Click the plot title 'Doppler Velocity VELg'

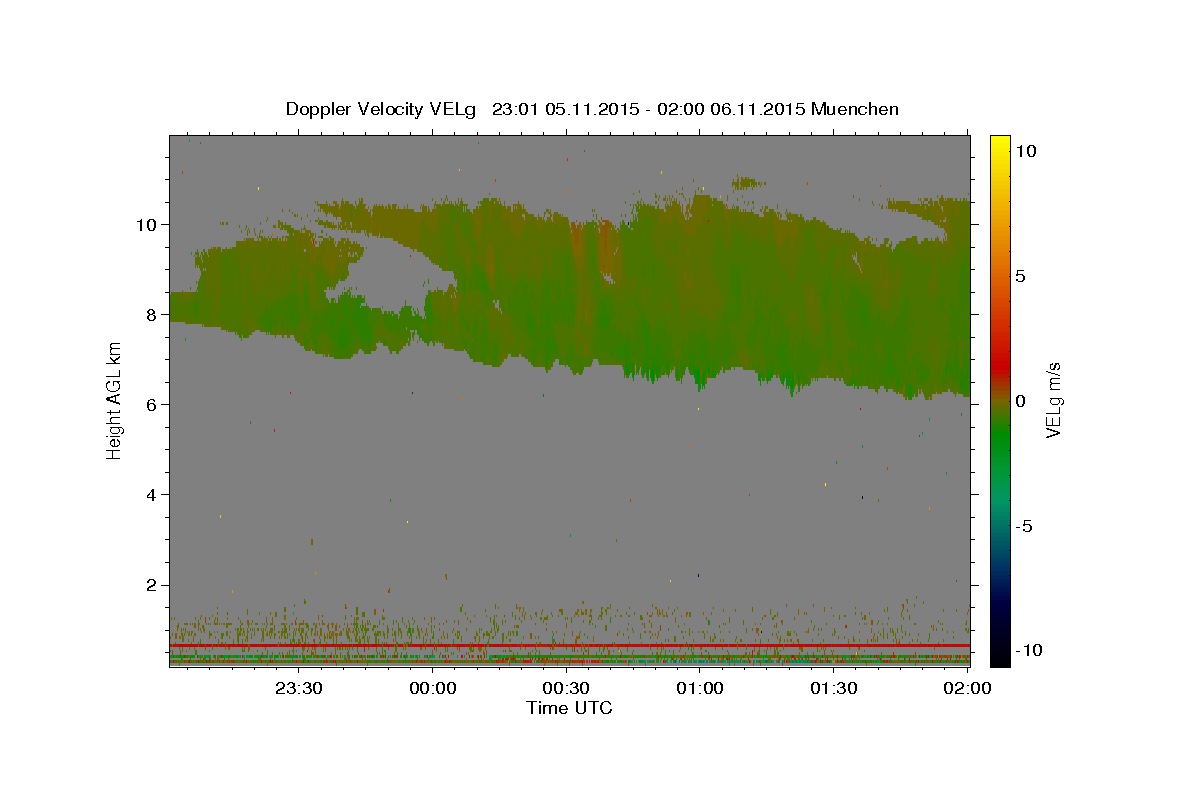pyautogui.click(x=383, y=109)
